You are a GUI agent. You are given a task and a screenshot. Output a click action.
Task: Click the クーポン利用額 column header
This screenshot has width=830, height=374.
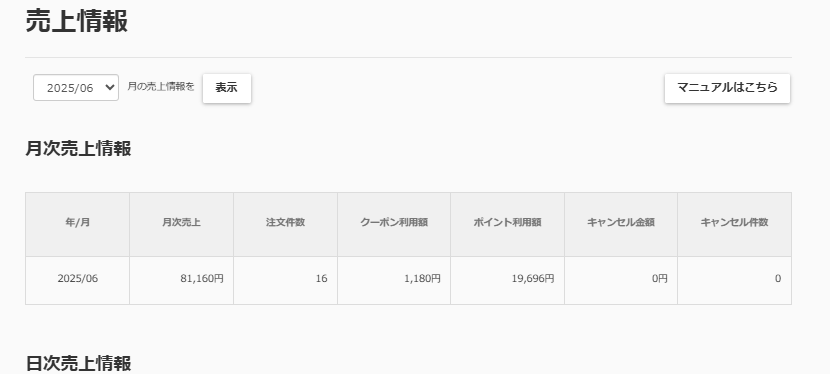click(x=394, y=224)
